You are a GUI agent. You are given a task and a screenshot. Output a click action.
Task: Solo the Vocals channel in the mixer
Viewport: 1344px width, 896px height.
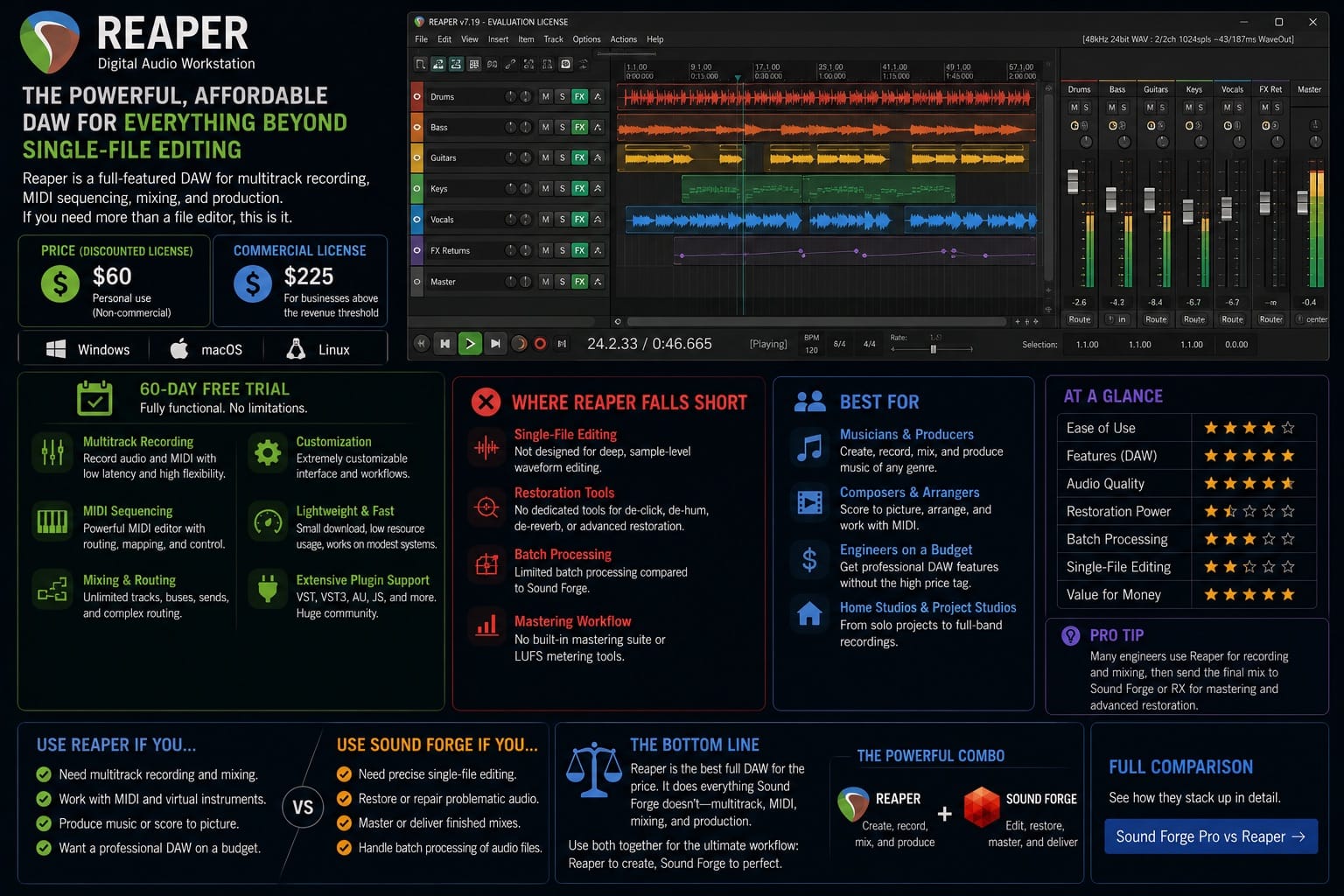click(x=1239, y=108)
